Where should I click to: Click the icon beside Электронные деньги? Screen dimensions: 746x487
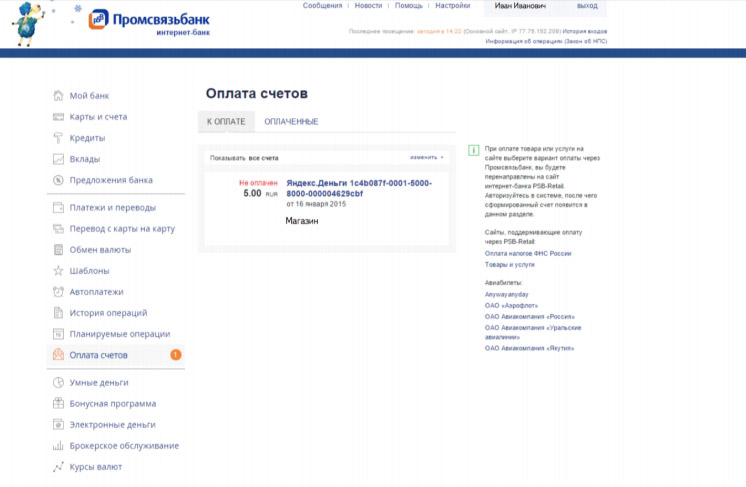[58, 424]
